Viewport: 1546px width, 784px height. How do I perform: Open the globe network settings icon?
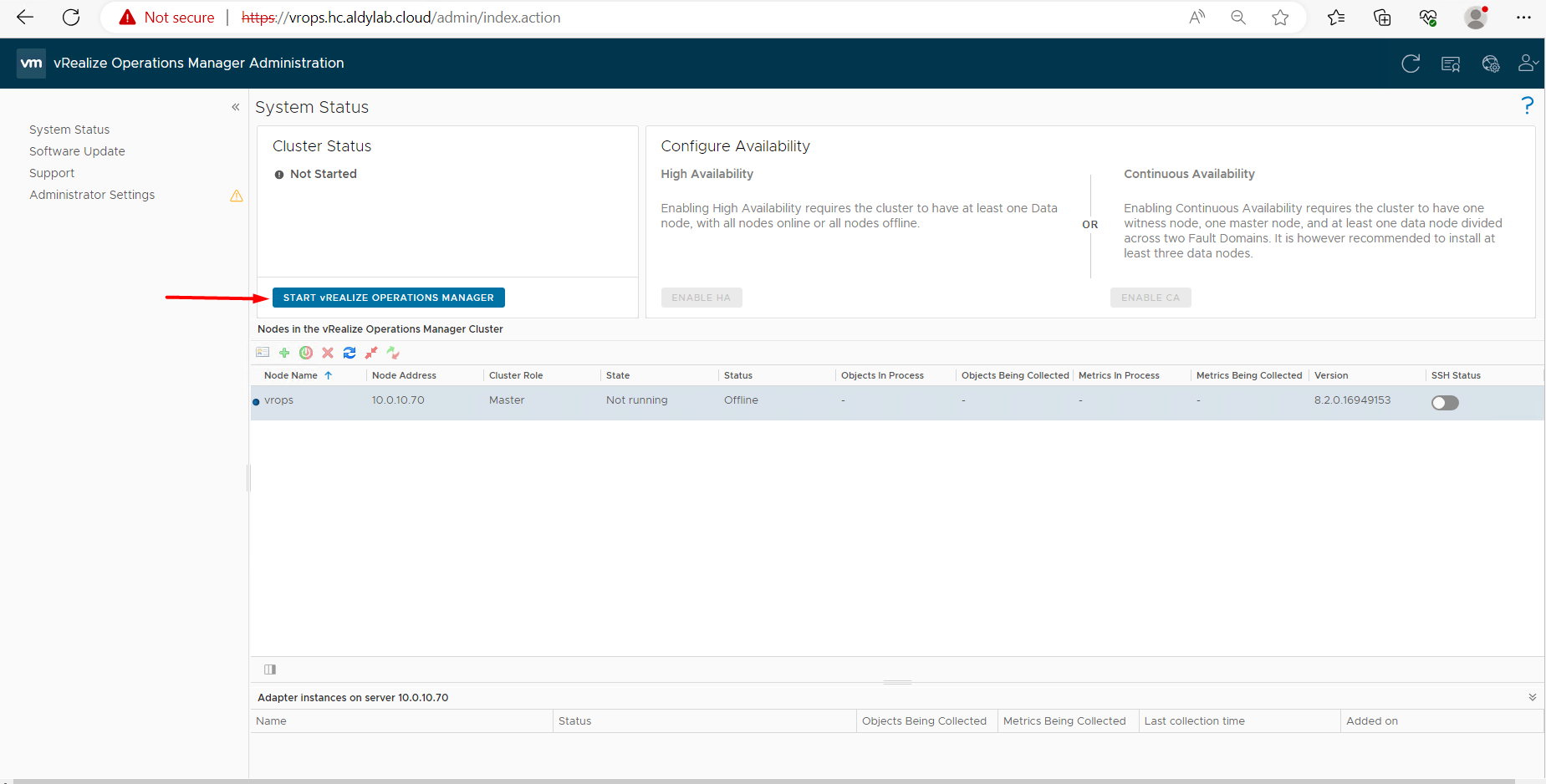coord(1490,64)
